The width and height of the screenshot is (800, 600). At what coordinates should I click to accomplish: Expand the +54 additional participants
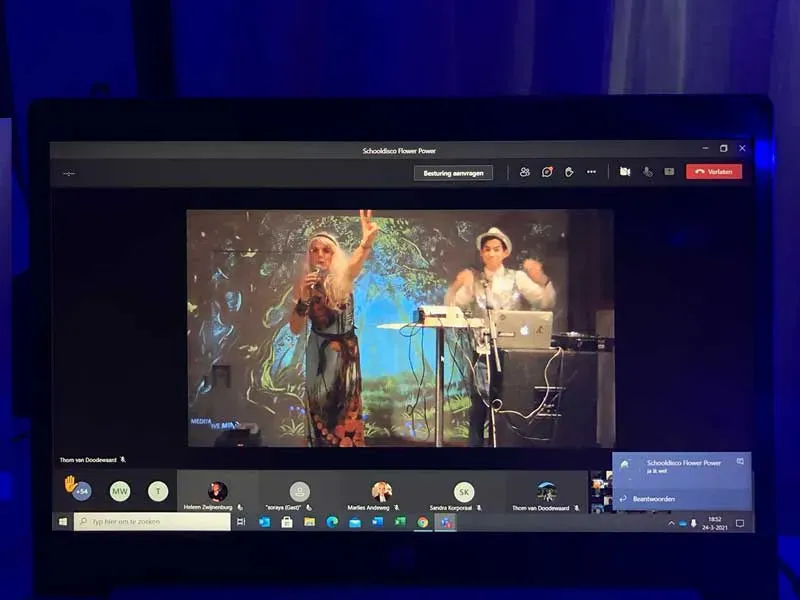click(81, 491)
